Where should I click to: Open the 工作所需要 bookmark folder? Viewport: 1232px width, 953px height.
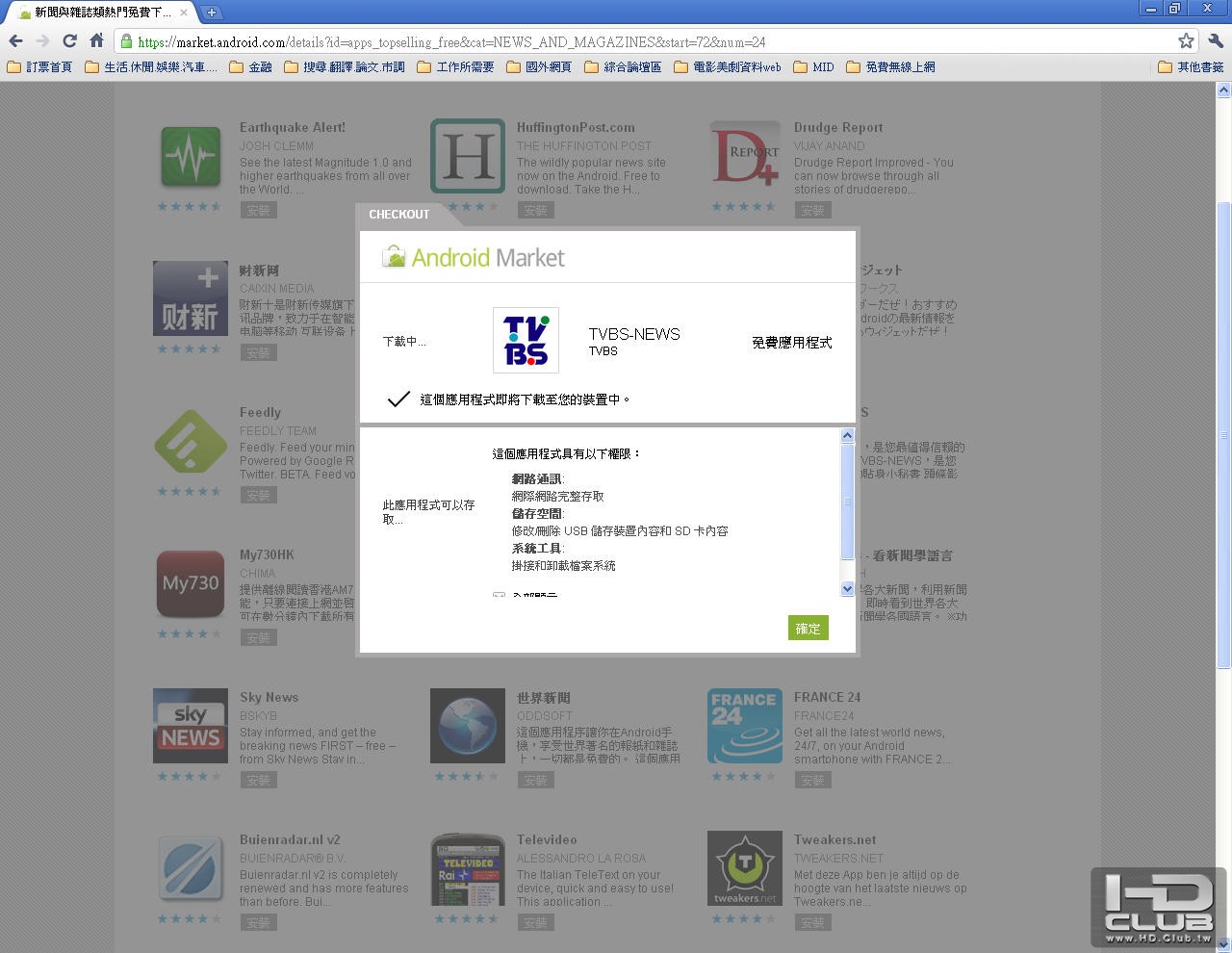click(x=455, y=67)
